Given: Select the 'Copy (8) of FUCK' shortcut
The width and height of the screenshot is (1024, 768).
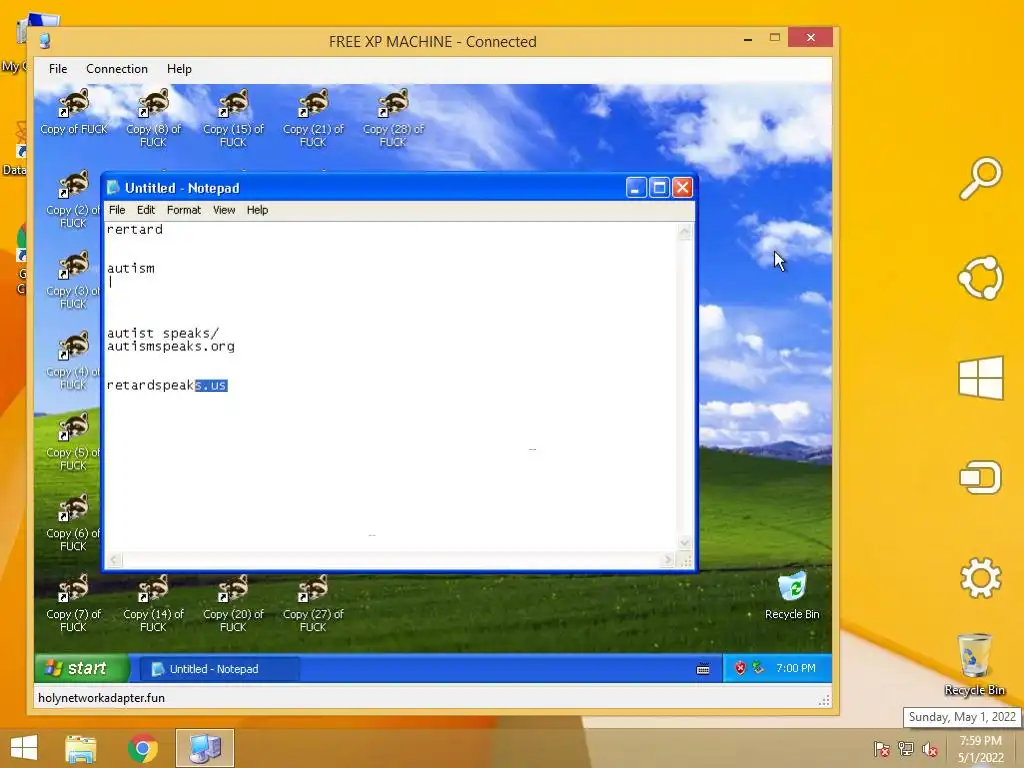Looking at the screenshot, I should coord(153,118).
